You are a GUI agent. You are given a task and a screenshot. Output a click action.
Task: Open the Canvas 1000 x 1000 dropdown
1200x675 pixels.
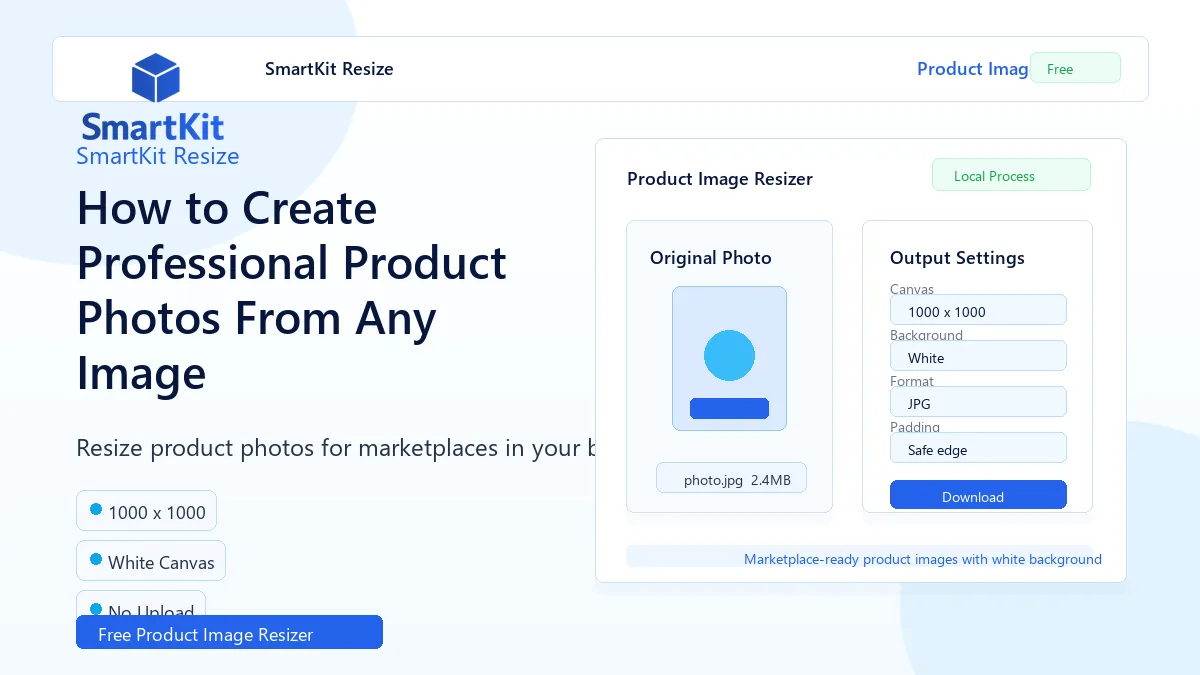click(978, 310)
